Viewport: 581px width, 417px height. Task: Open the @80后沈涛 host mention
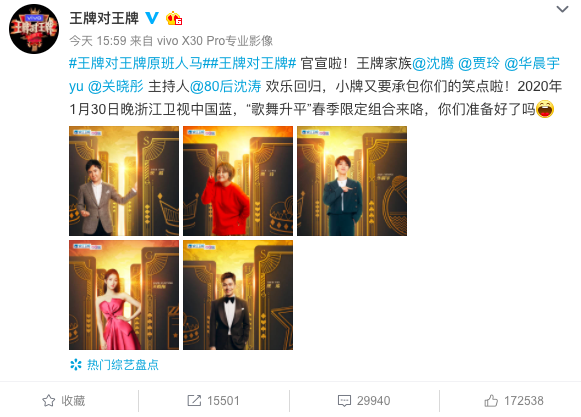[x=225, y=86]
